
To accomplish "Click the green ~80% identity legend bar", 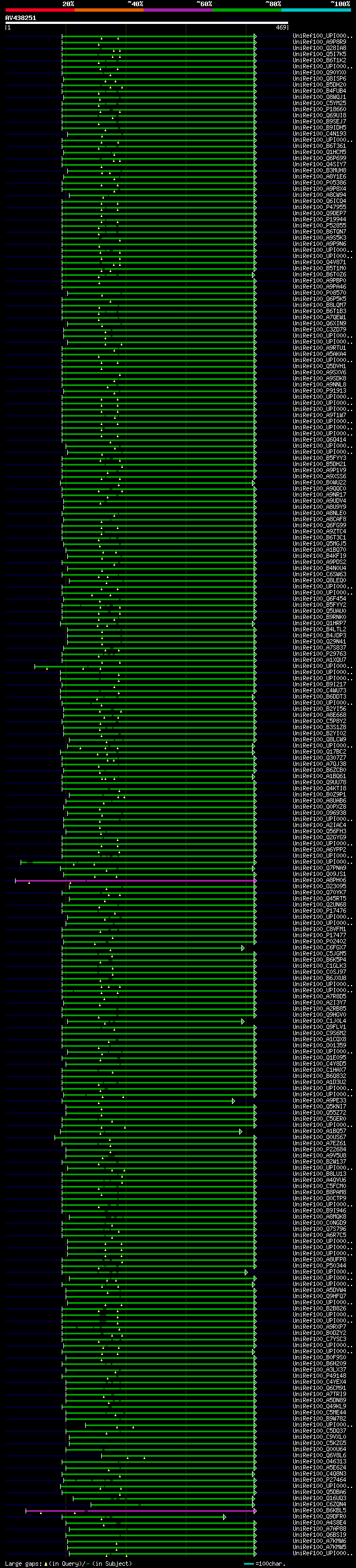I will (x=247, y=10).
